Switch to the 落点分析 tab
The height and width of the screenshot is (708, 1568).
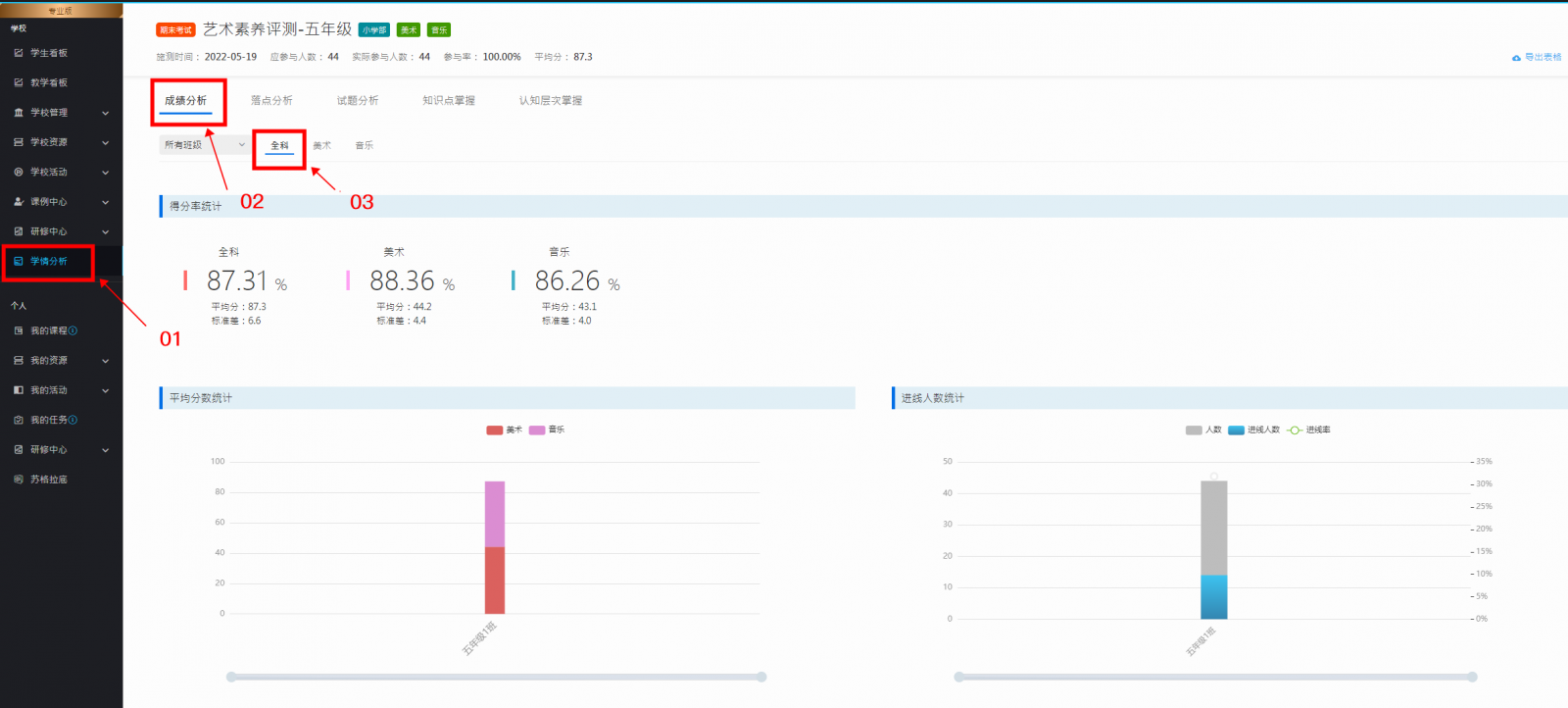(271, 101)
